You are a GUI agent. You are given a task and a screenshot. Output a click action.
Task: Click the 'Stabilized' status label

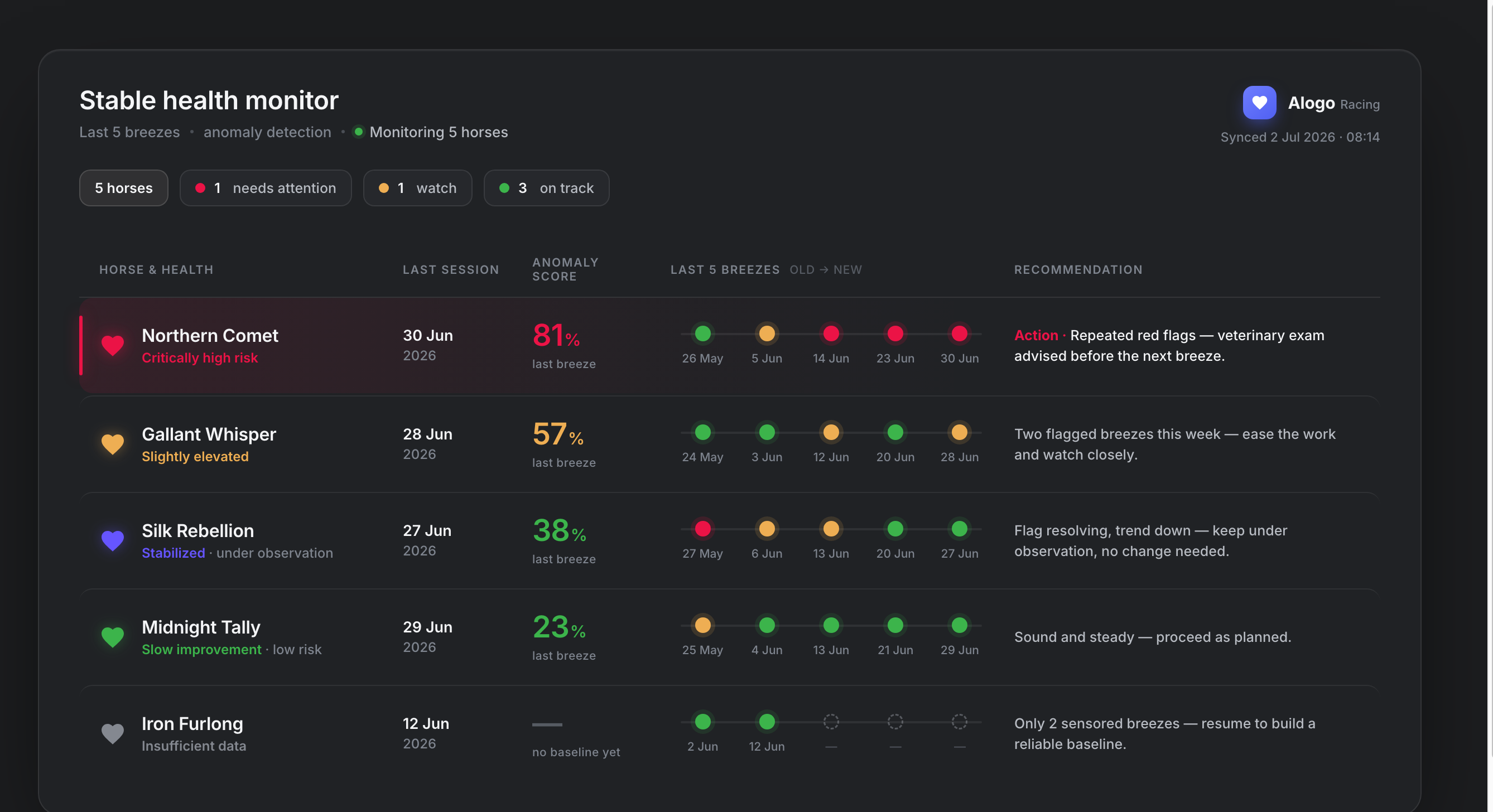pyautogui.click(x=174, y=553)
